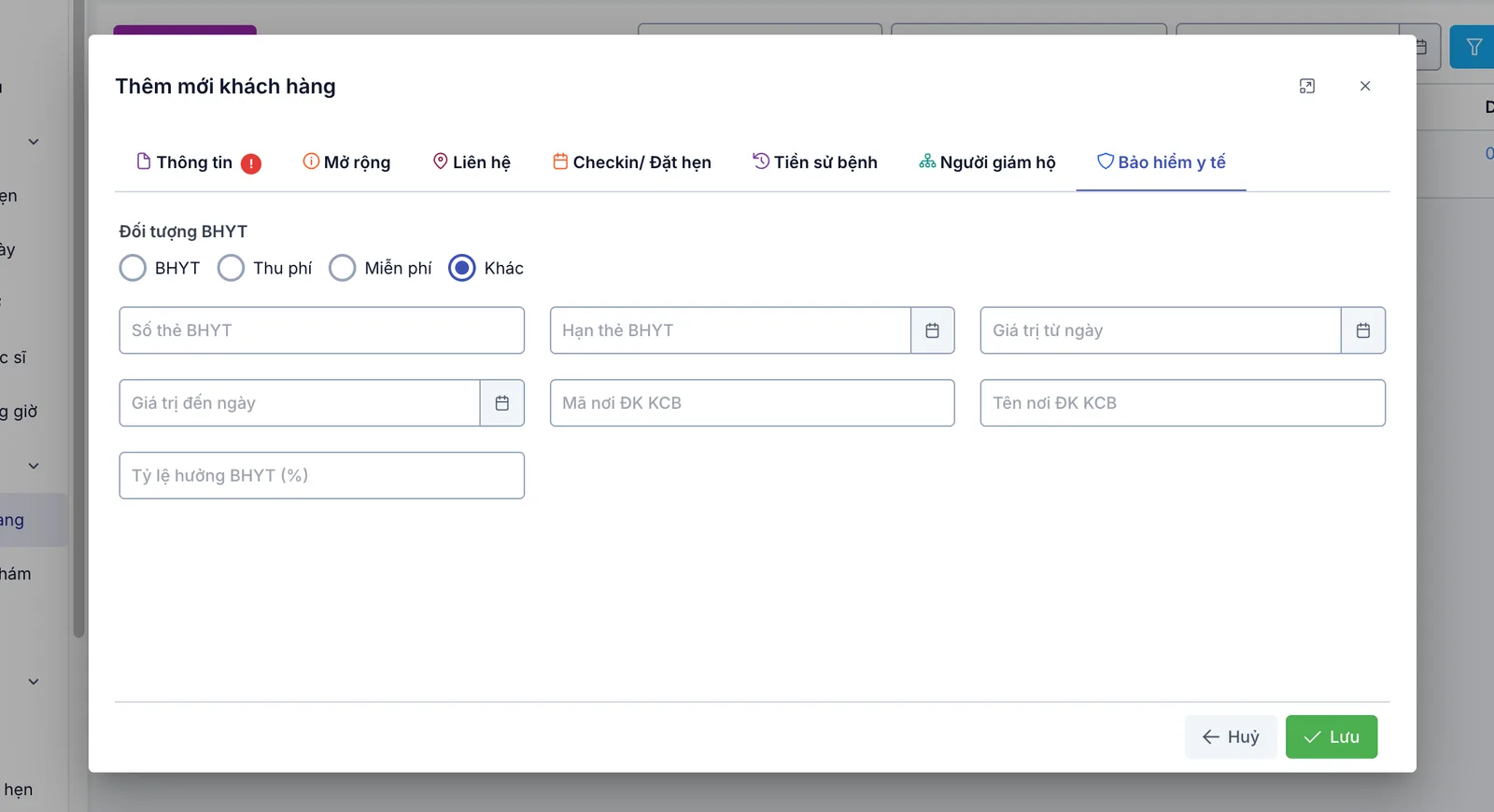Focus the Mã nơi ĐK KCB field
Image resolution: width=1494 pixels, height=812 pixels.
pyautogui.click(x=753, y=403)
